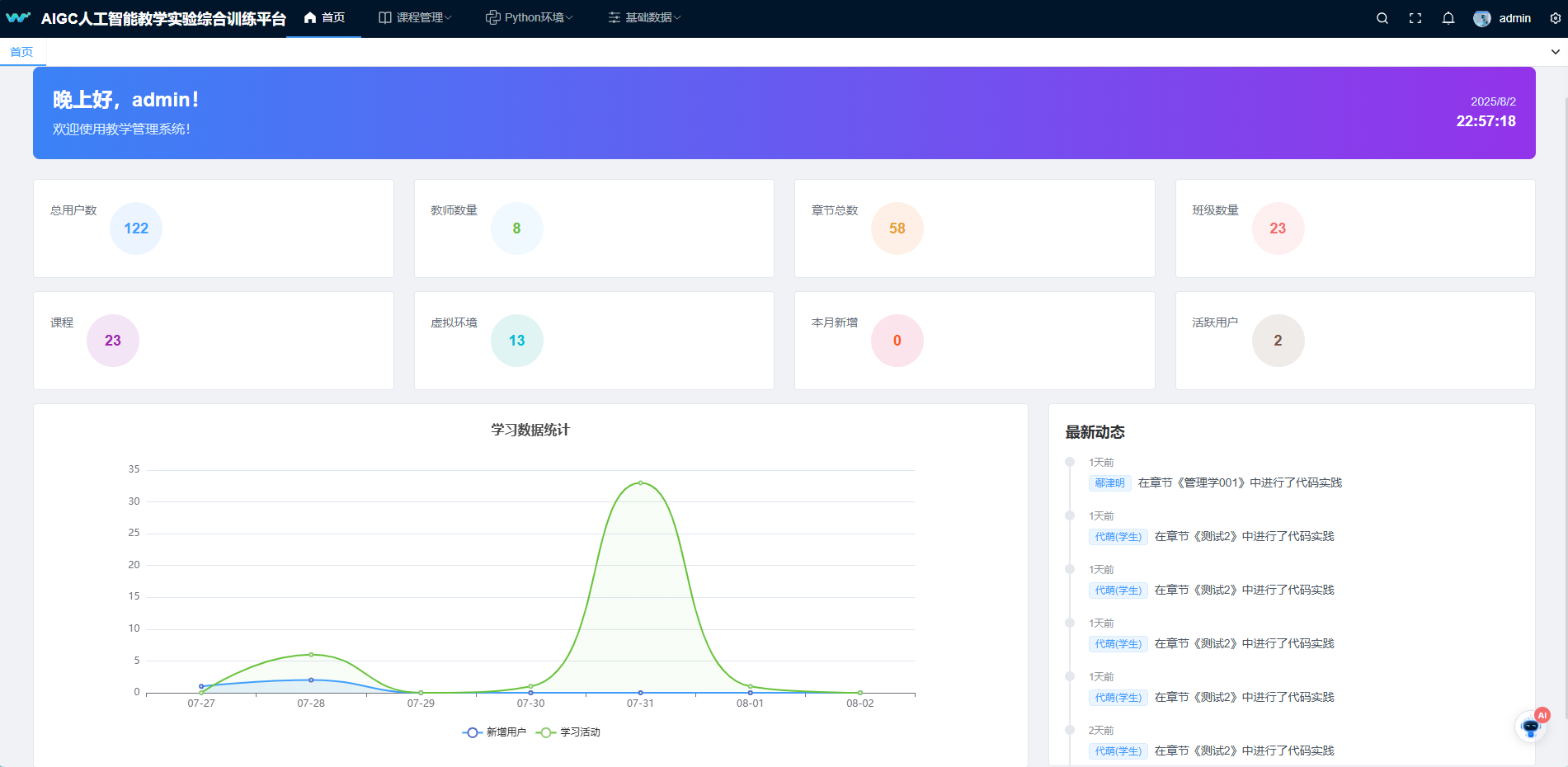Open the notification bell
The image size is (1568, 767).
pyautogui.click(x=1448, y=18)
